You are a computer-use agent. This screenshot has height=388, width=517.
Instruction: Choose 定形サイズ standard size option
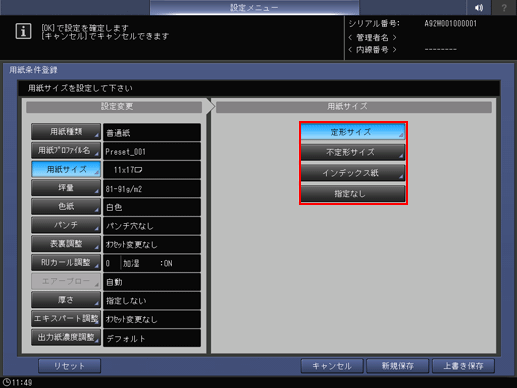coord(353,132)
